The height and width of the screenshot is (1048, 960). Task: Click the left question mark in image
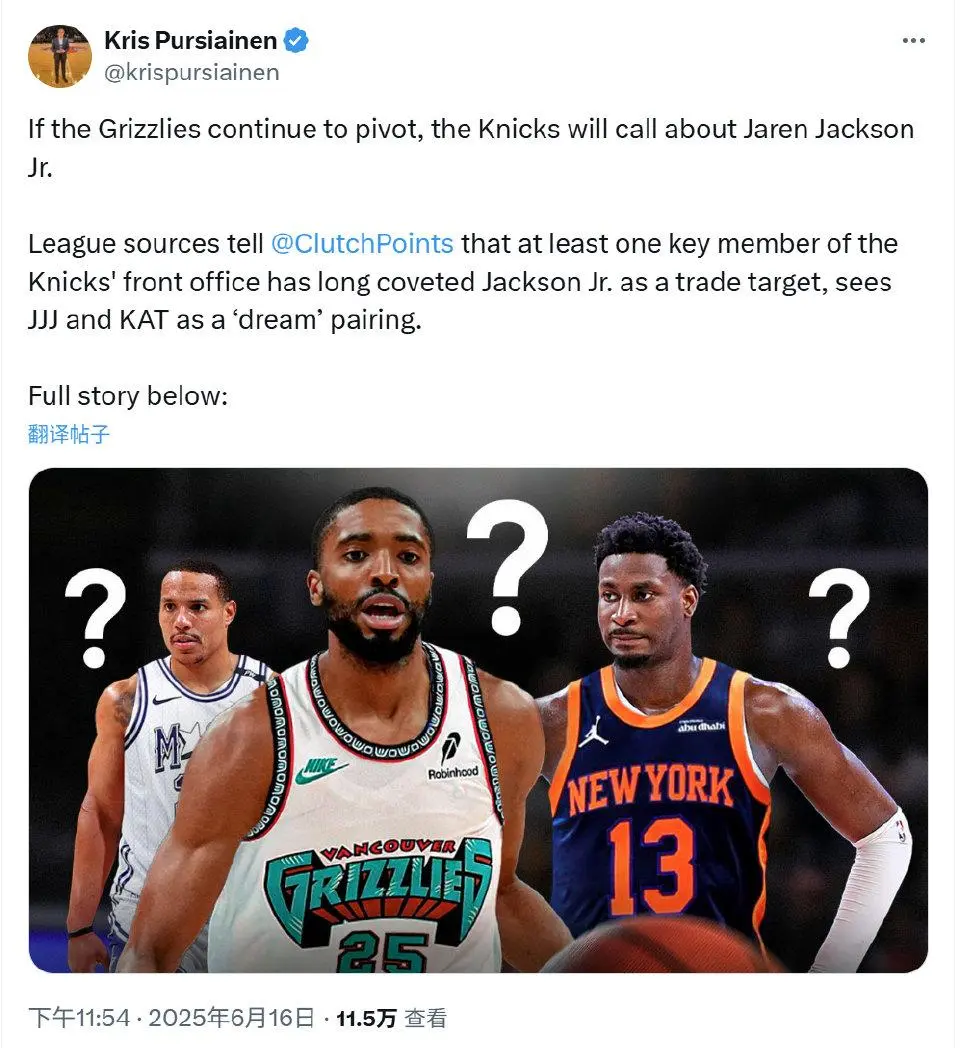(x=96, y=618)
